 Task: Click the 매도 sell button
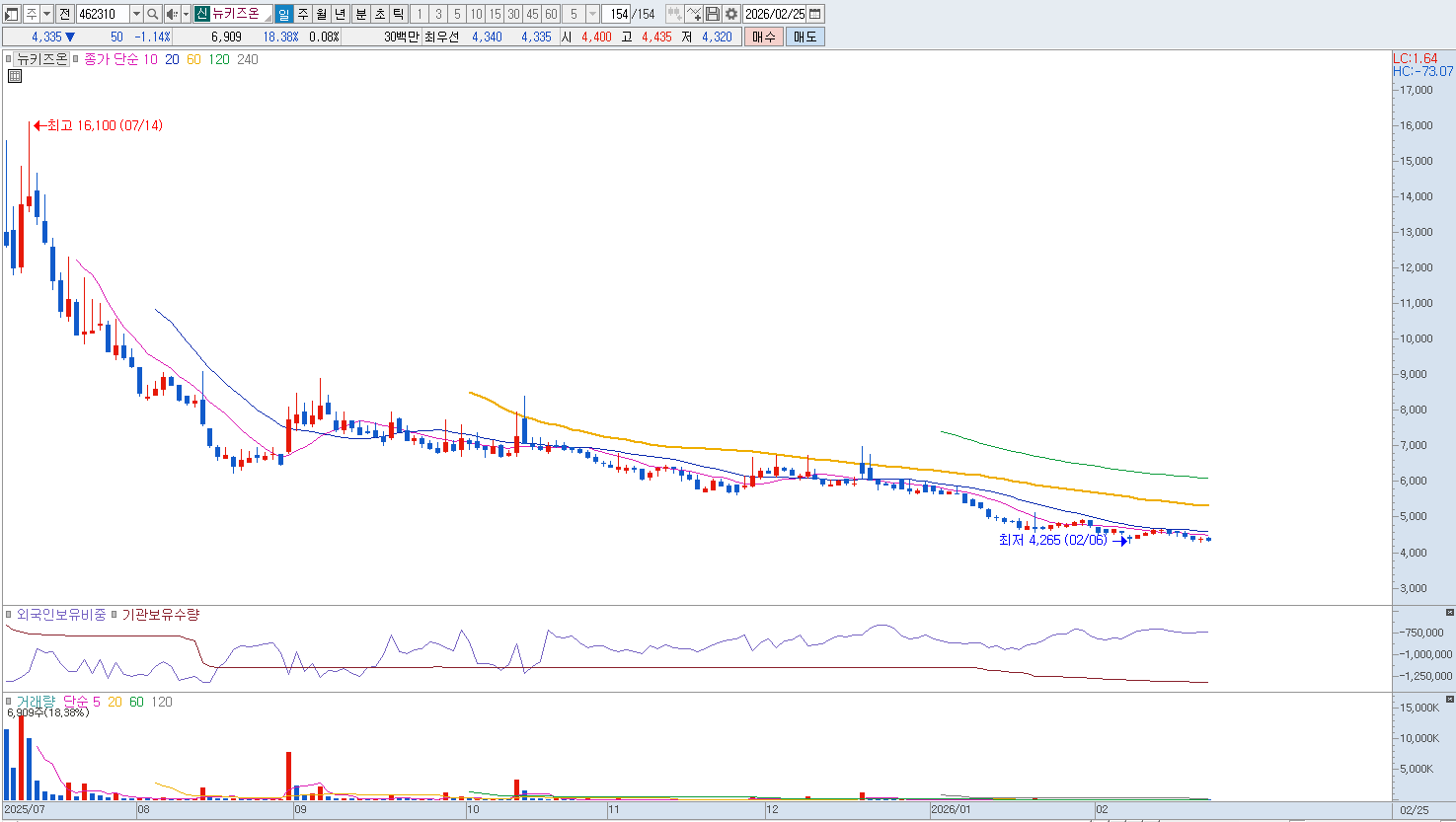pos(805,37)
